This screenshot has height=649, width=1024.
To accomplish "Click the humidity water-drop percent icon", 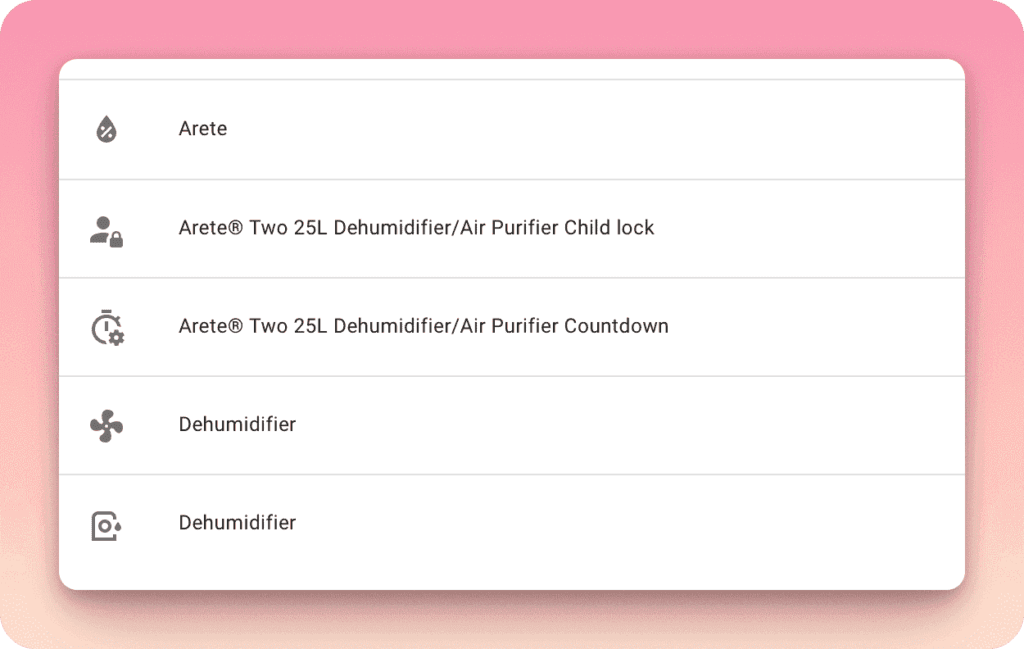I will (x=106, y=129).
